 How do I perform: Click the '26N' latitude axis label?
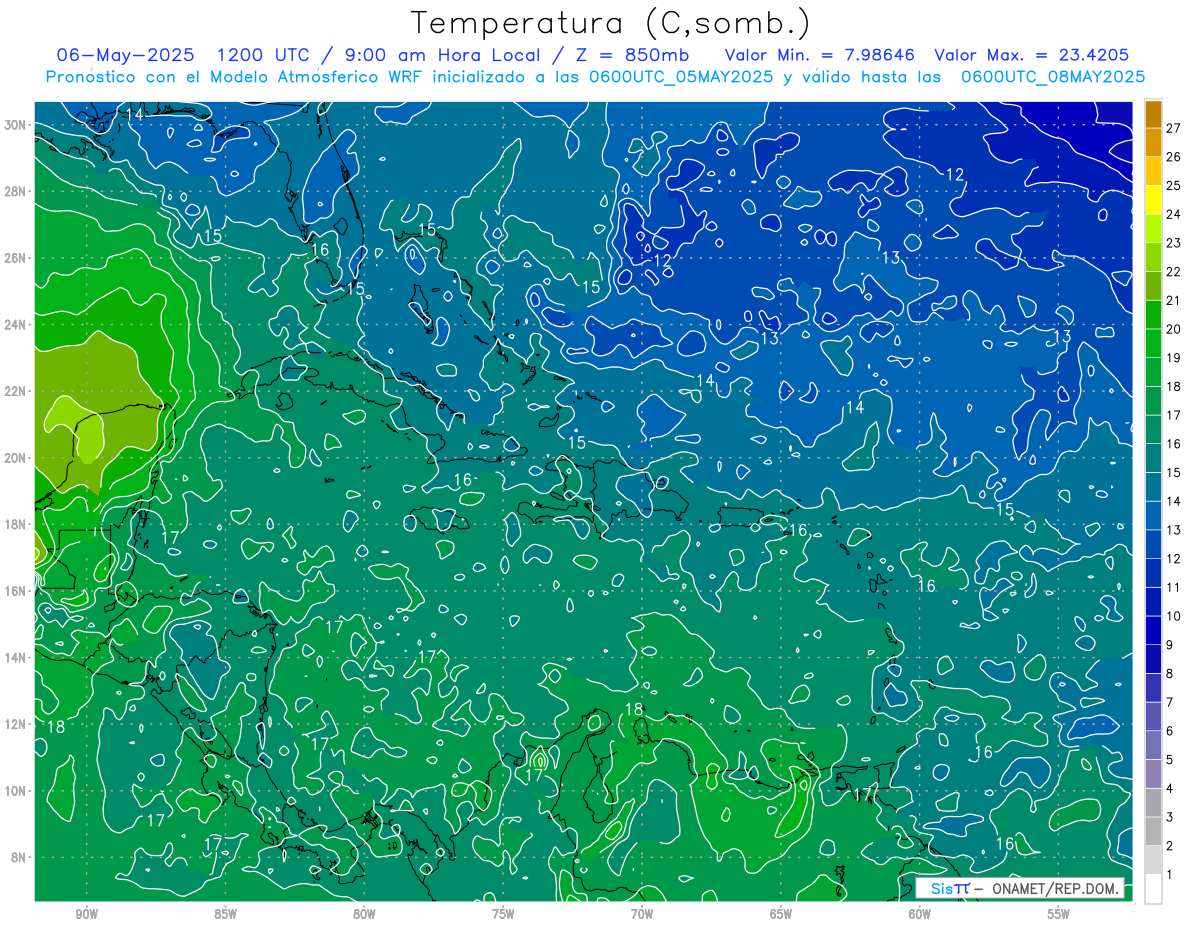[x=15, y=258]
